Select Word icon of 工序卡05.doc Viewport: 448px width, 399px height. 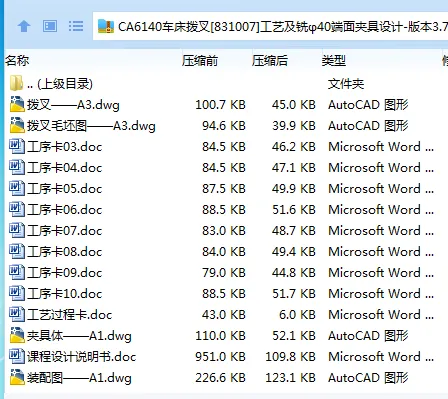point(17,188)
